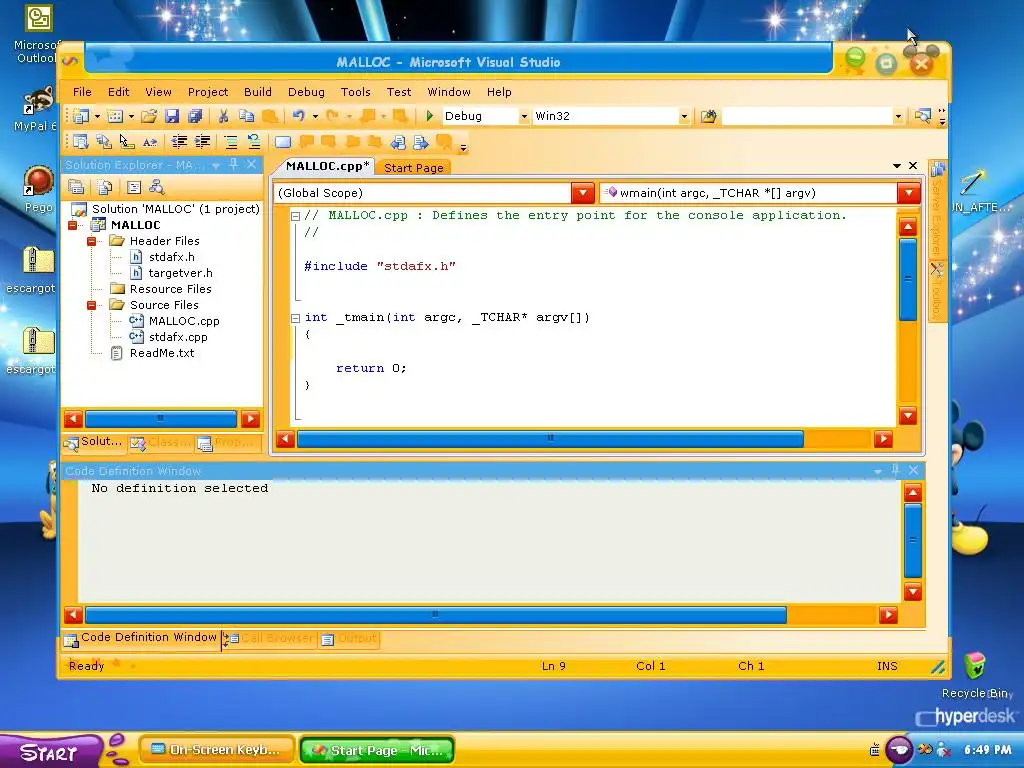Screen dimensions: 1024x768
Task: Switch to the Start Page tab
Action: point(413,168)
